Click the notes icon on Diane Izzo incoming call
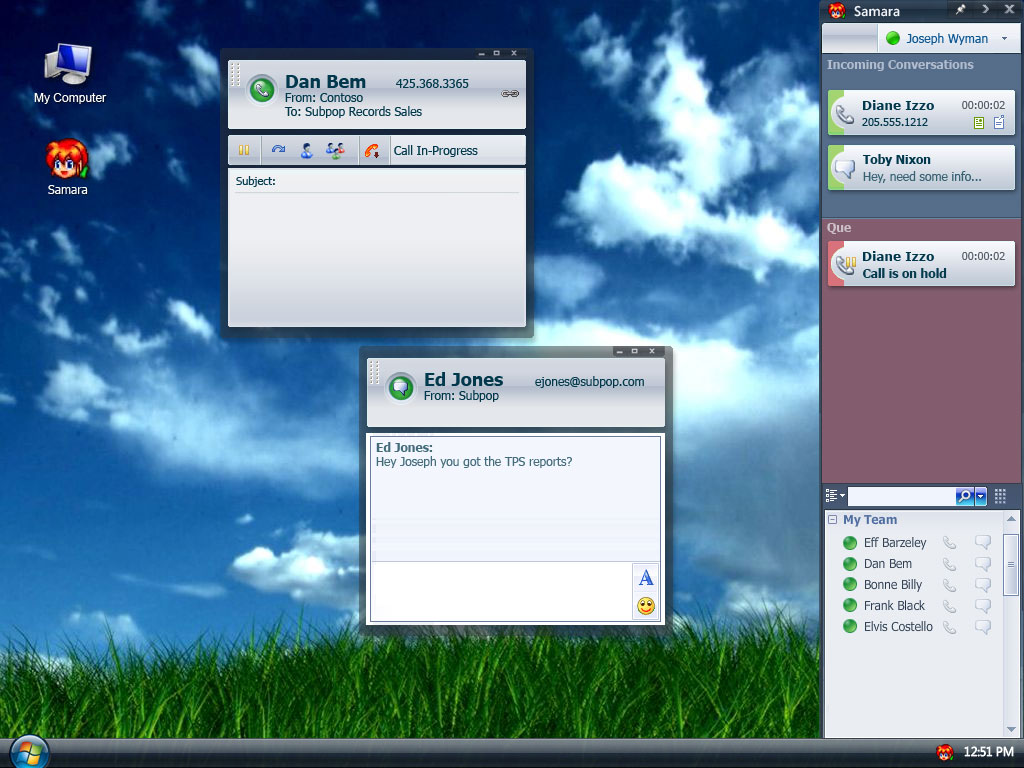1024x768 pixels. click(x=999, y=122)
